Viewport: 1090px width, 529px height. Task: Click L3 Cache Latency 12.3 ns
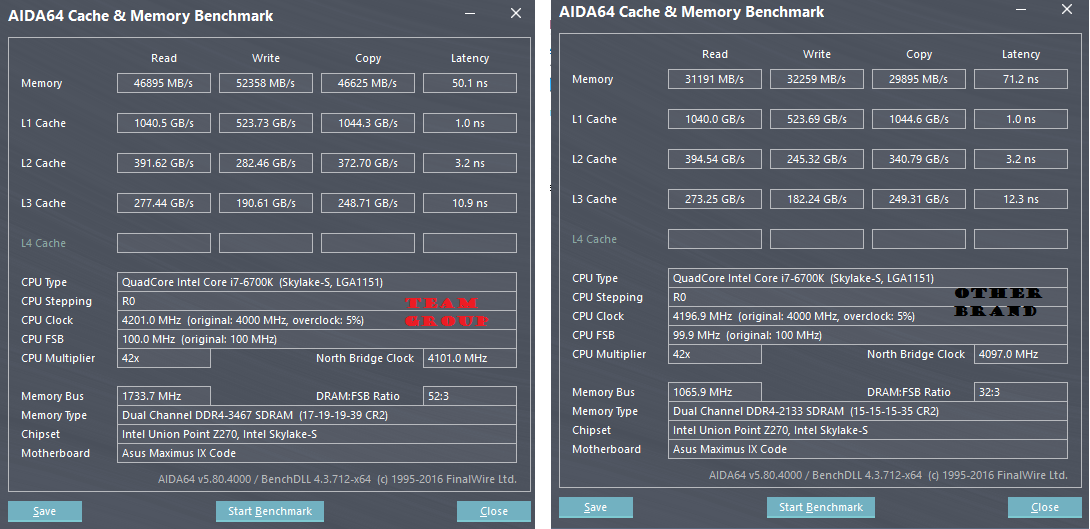coord(1020,199)
